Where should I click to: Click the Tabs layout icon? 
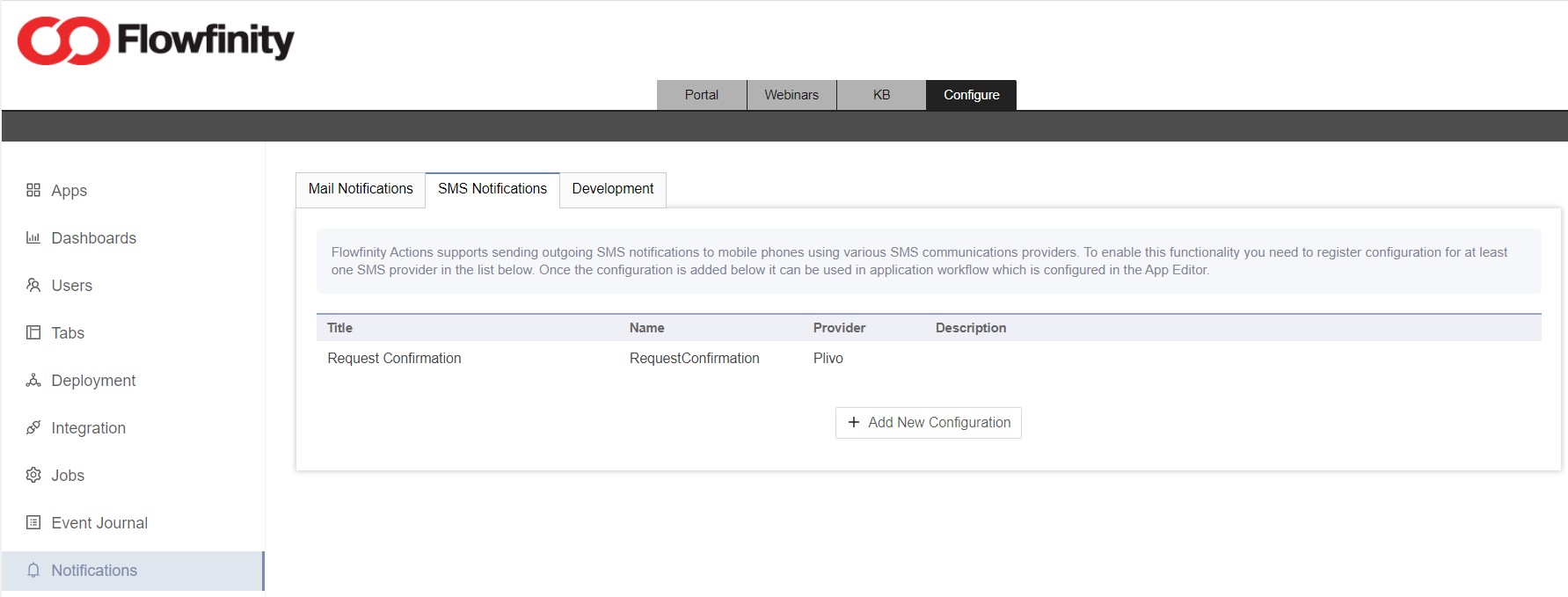33,332
